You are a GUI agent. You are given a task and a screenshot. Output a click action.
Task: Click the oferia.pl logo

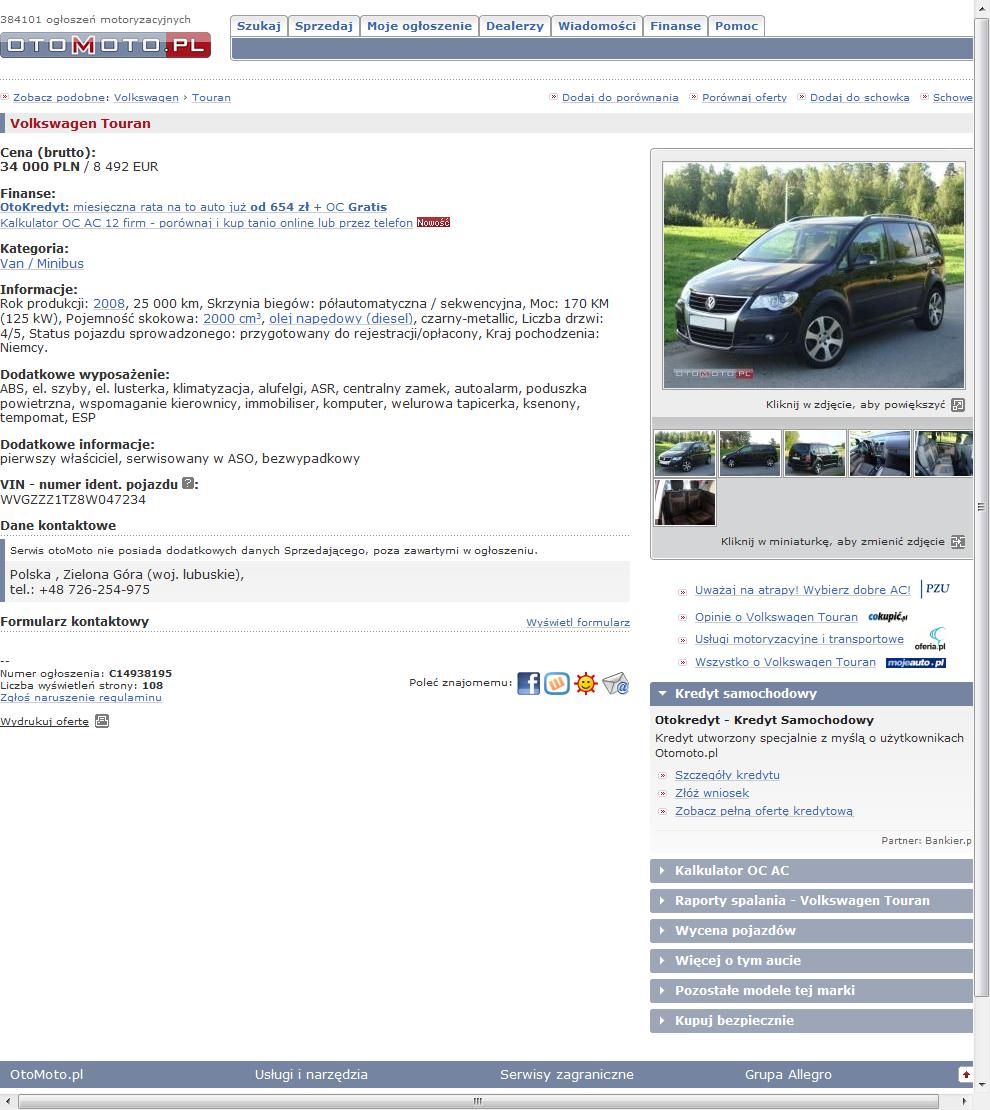coord(931,639)
